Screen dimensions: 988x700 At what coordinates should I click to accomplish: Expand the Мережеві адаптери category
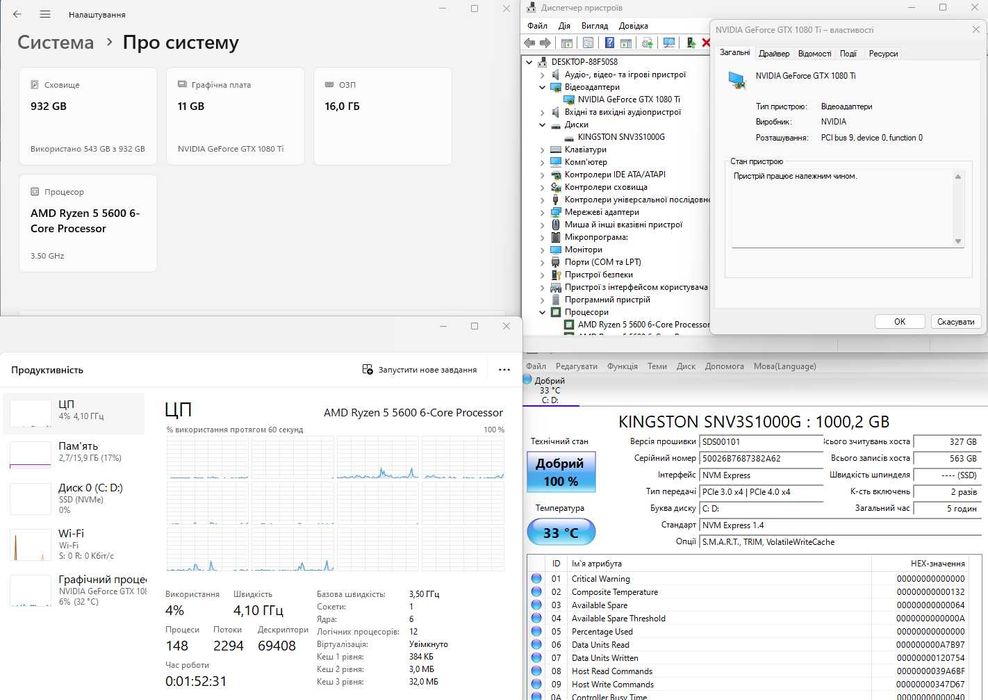pos(542,212)
